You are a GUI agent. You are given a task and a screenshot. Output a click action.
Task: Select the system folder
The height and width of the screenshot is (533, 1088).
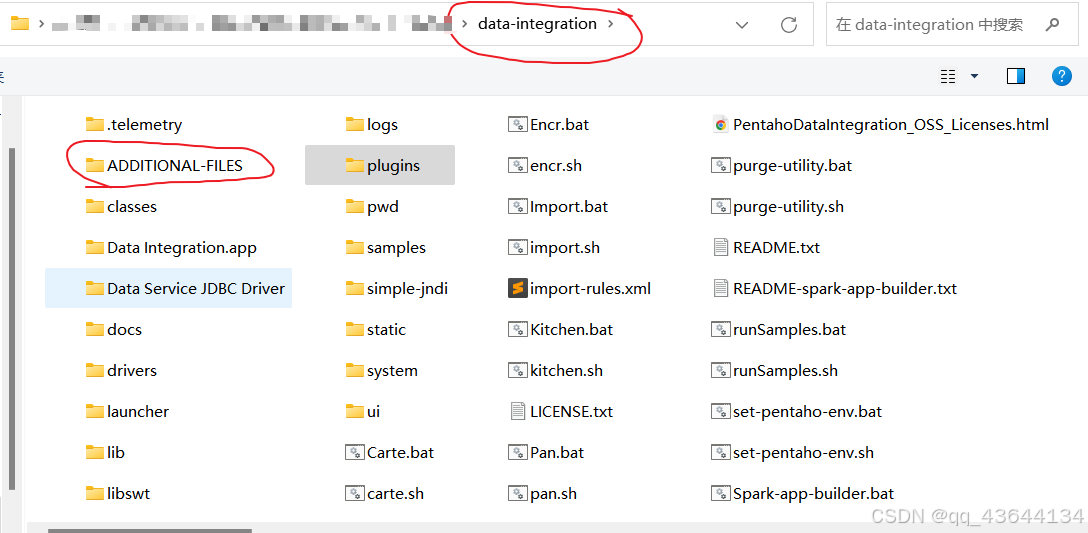(382, 371)
